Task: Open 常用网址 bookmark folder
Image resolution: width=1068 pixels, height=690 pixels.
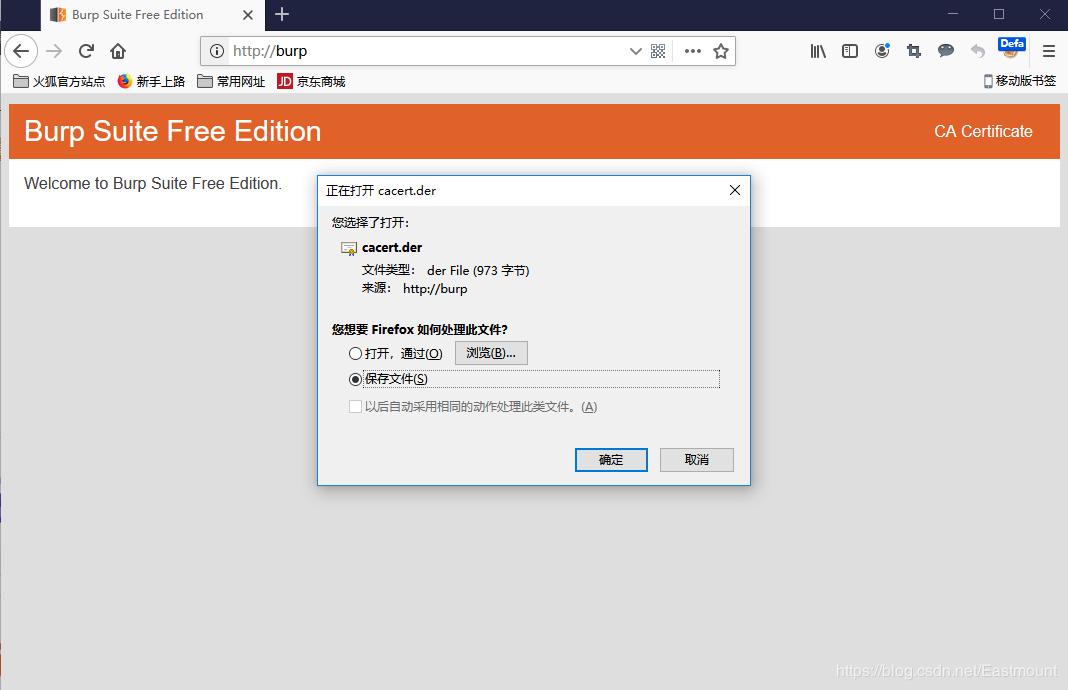Action: click(231, 82)
